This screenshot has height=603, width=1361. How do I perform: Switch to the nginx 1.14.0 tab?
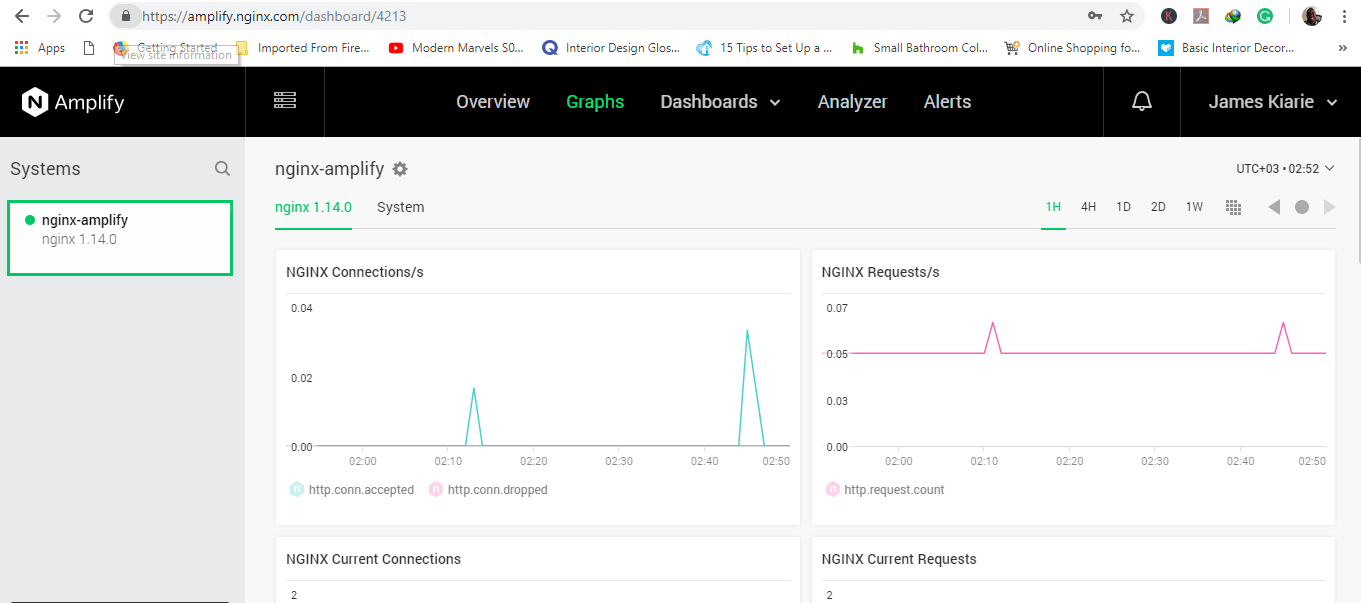(313, 207)
